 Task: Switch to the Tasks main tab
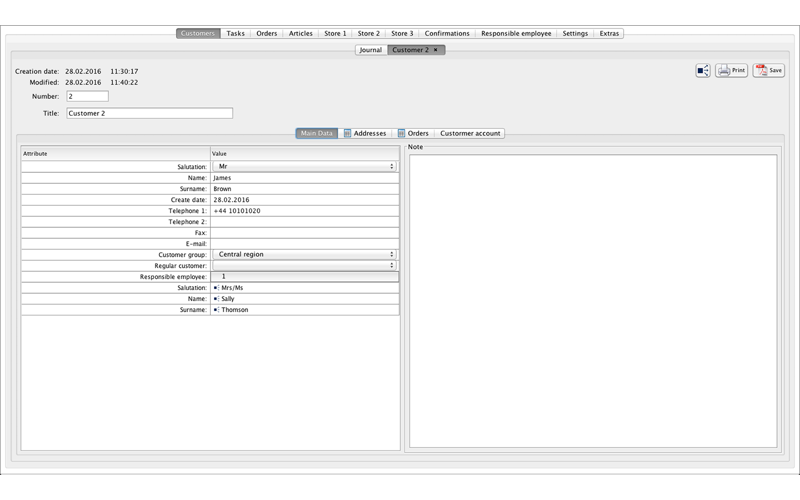point(235,33)
